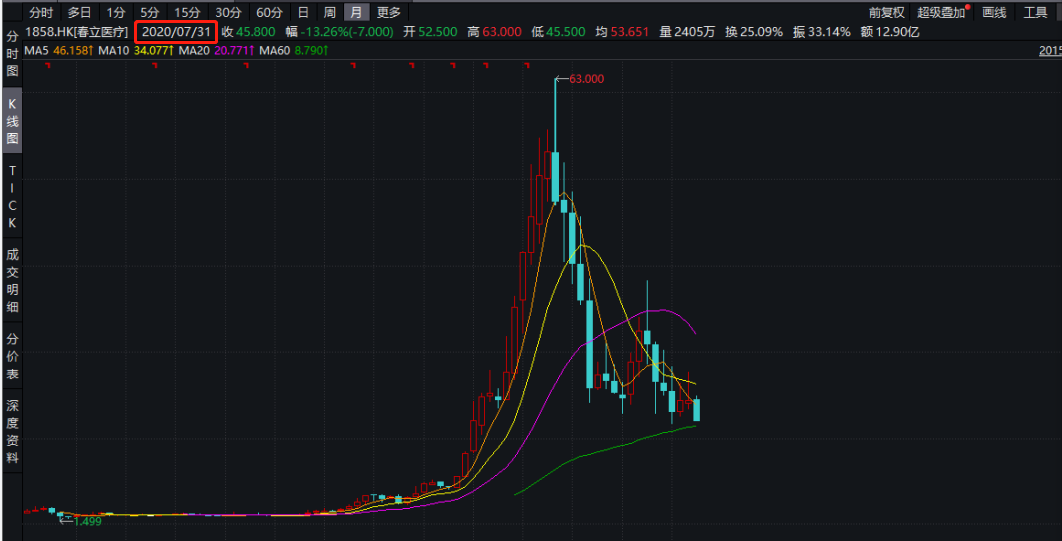Click the 均 53.651 average value
The width and height of the screenshot is (1062, 541).
click(622, 32)
